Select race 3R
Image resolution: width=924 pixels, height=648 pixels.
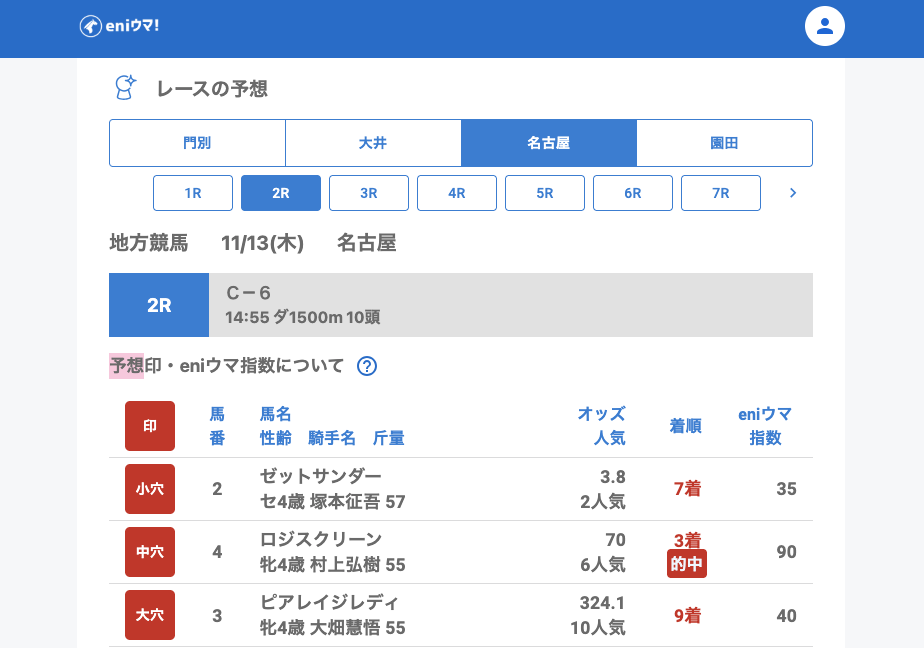tap(369, 193)
